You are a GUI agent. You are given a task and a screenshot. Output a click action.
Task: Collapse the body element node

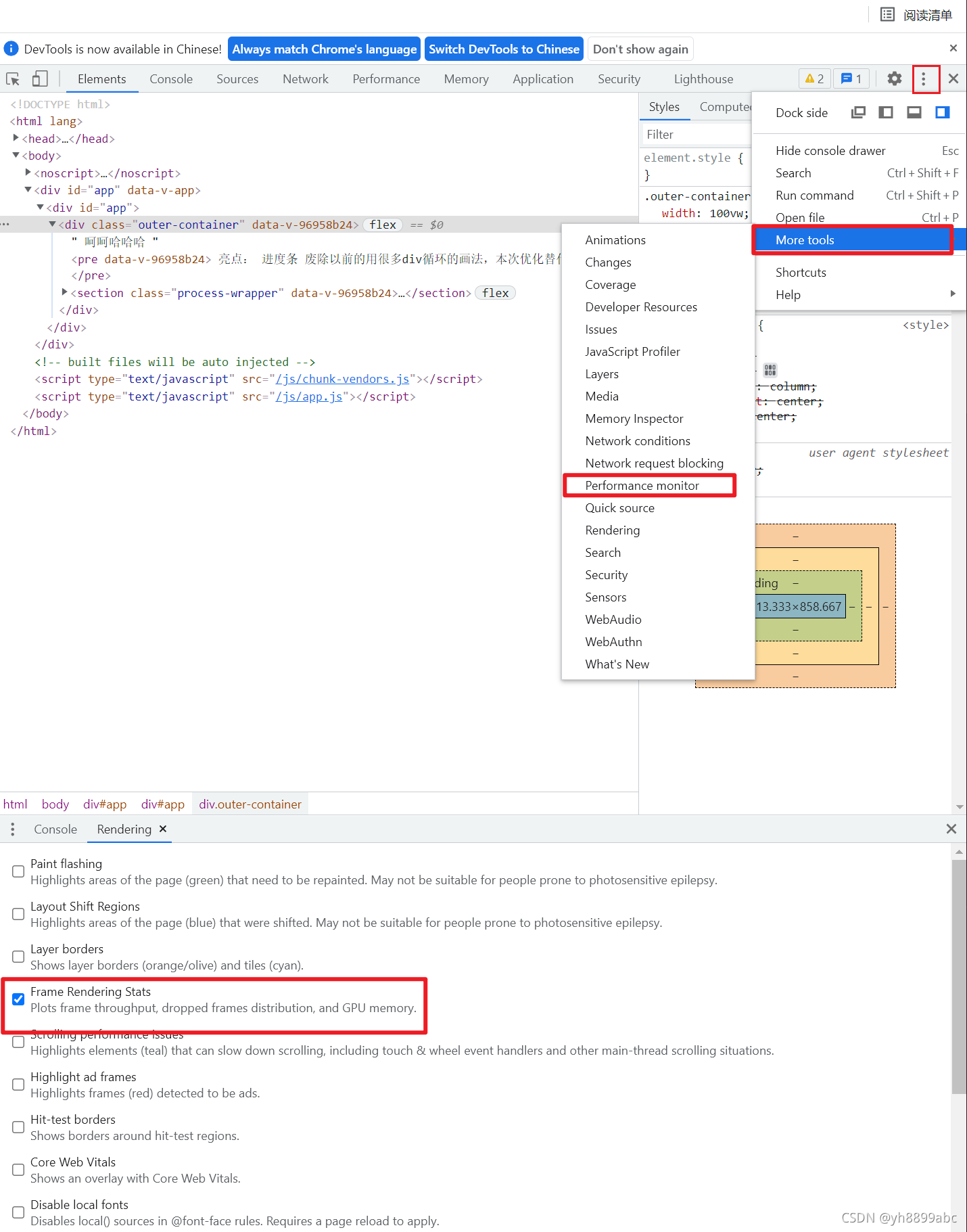[x=16, y=156]
